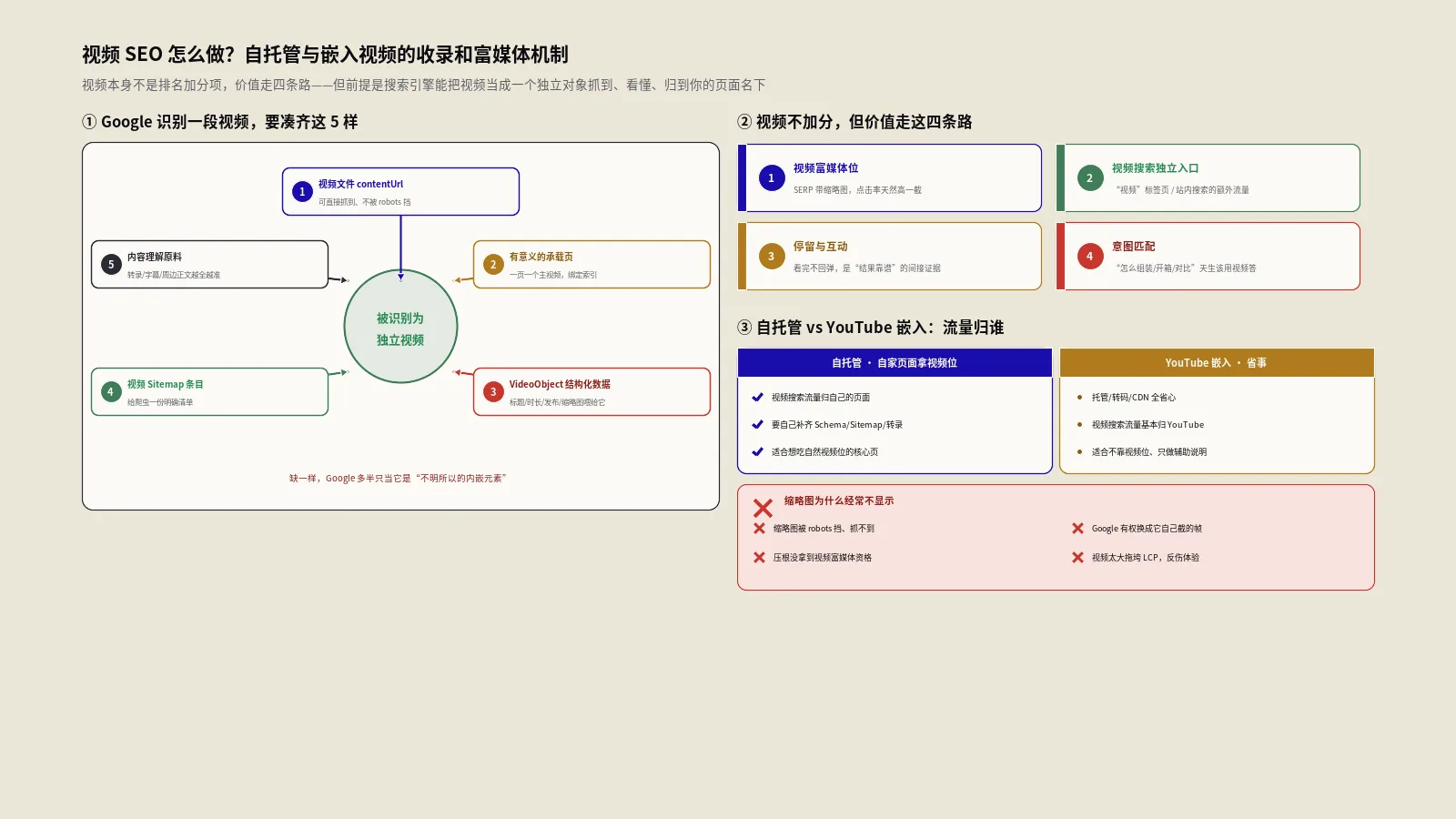Viewport: 1456px width, 819px height.
Task: Click the 意图匹配 card title
Action: (x=1133, y=247)
